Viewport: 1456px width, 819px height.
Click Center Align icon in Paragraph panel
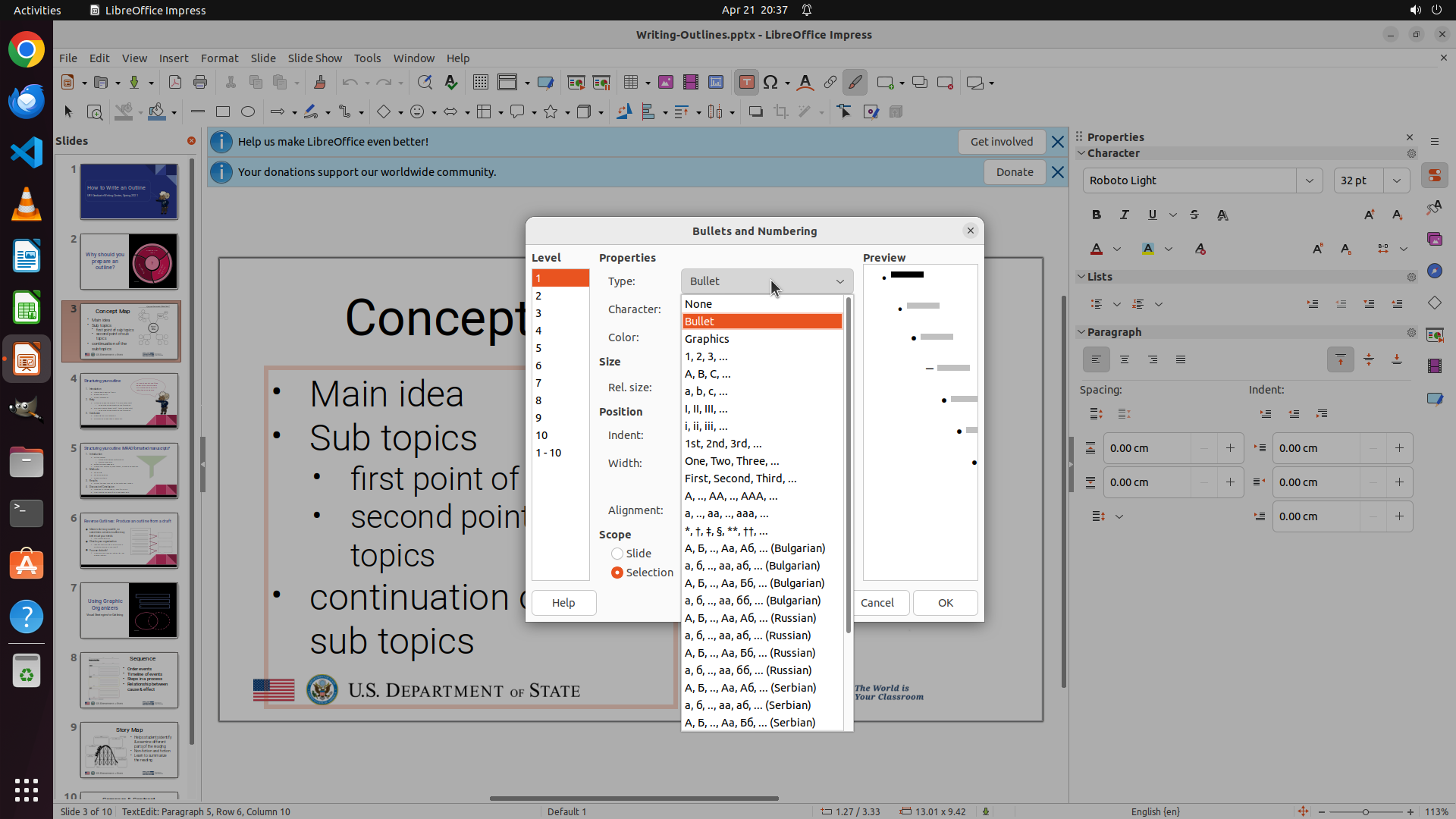tap(1125, 360)
